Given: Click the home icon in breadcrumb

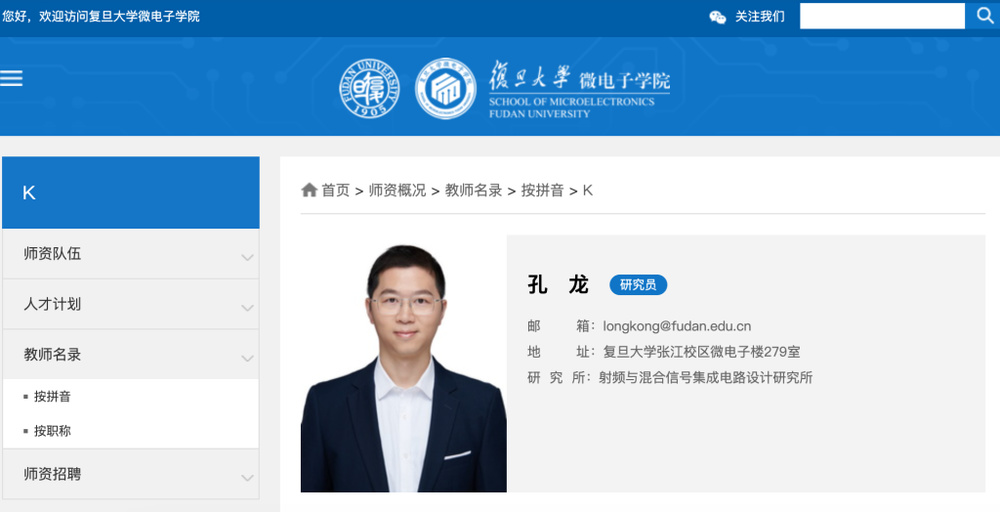Looking at the screenshot, I should (309, 190).
